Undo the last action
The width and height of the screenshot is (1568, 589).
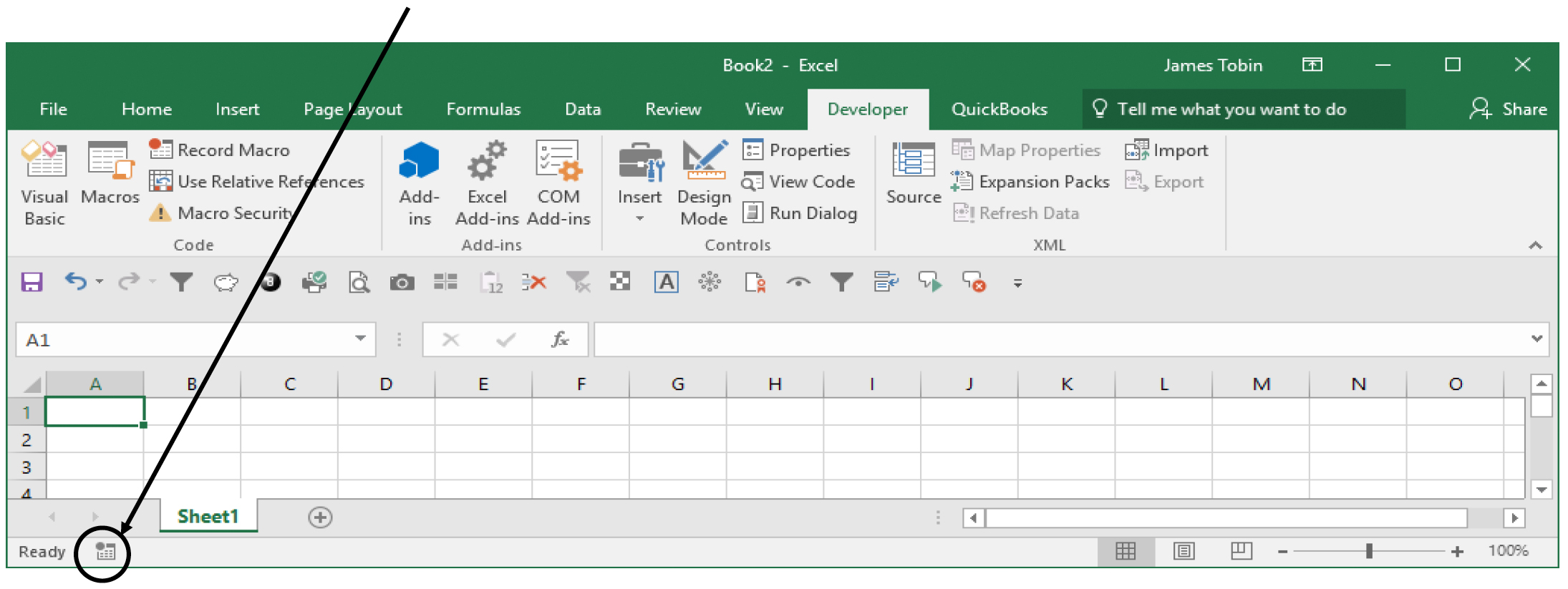click(76, 281)
